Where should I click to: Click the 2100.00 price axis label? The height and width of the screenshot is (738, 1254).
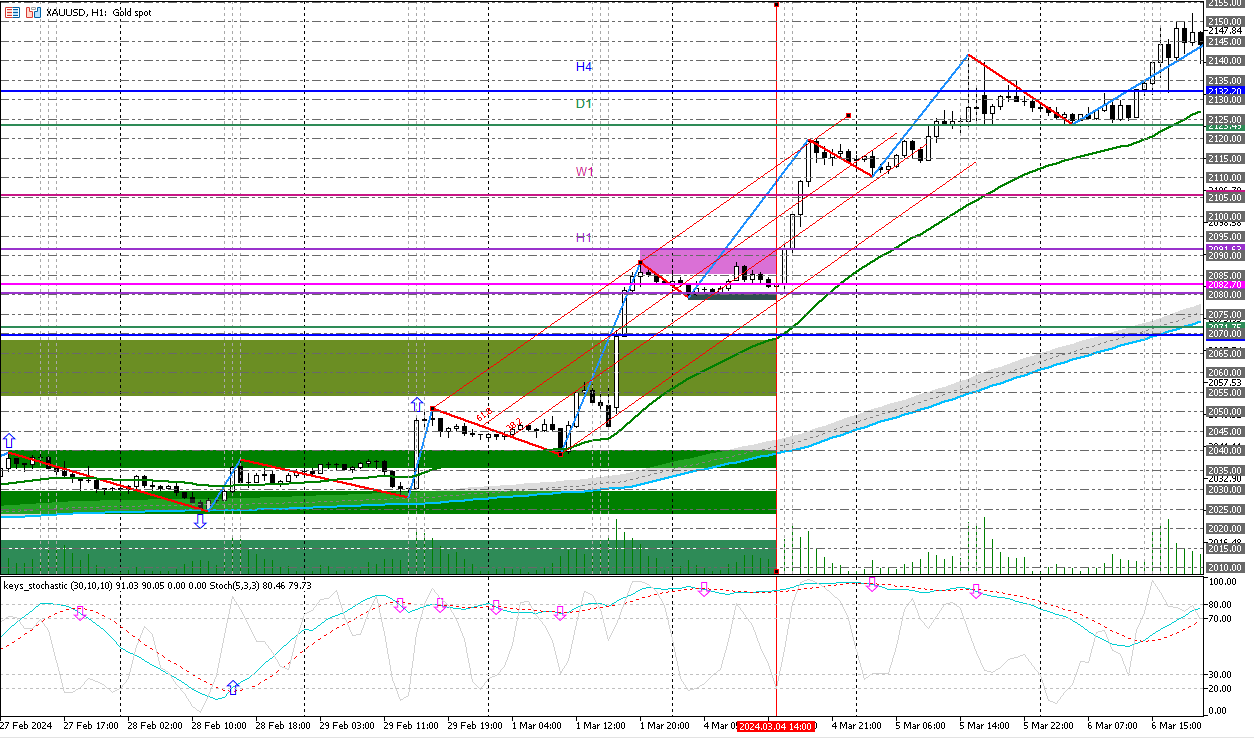point(1224,216)
